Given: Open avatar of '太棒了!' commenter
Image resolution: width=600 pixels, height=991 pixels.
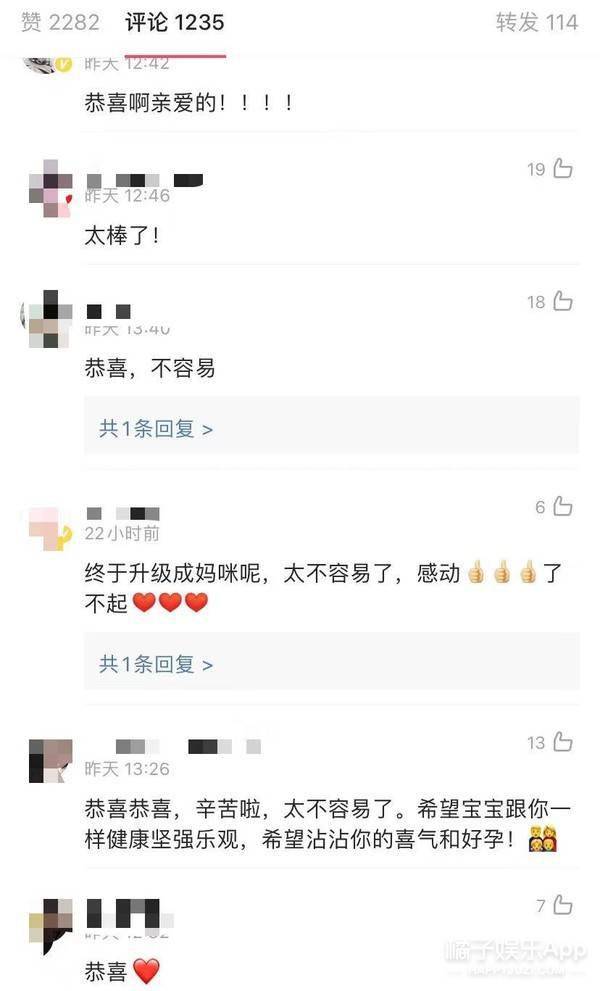Looking at the screenshot, I should [x=51, y=188].
